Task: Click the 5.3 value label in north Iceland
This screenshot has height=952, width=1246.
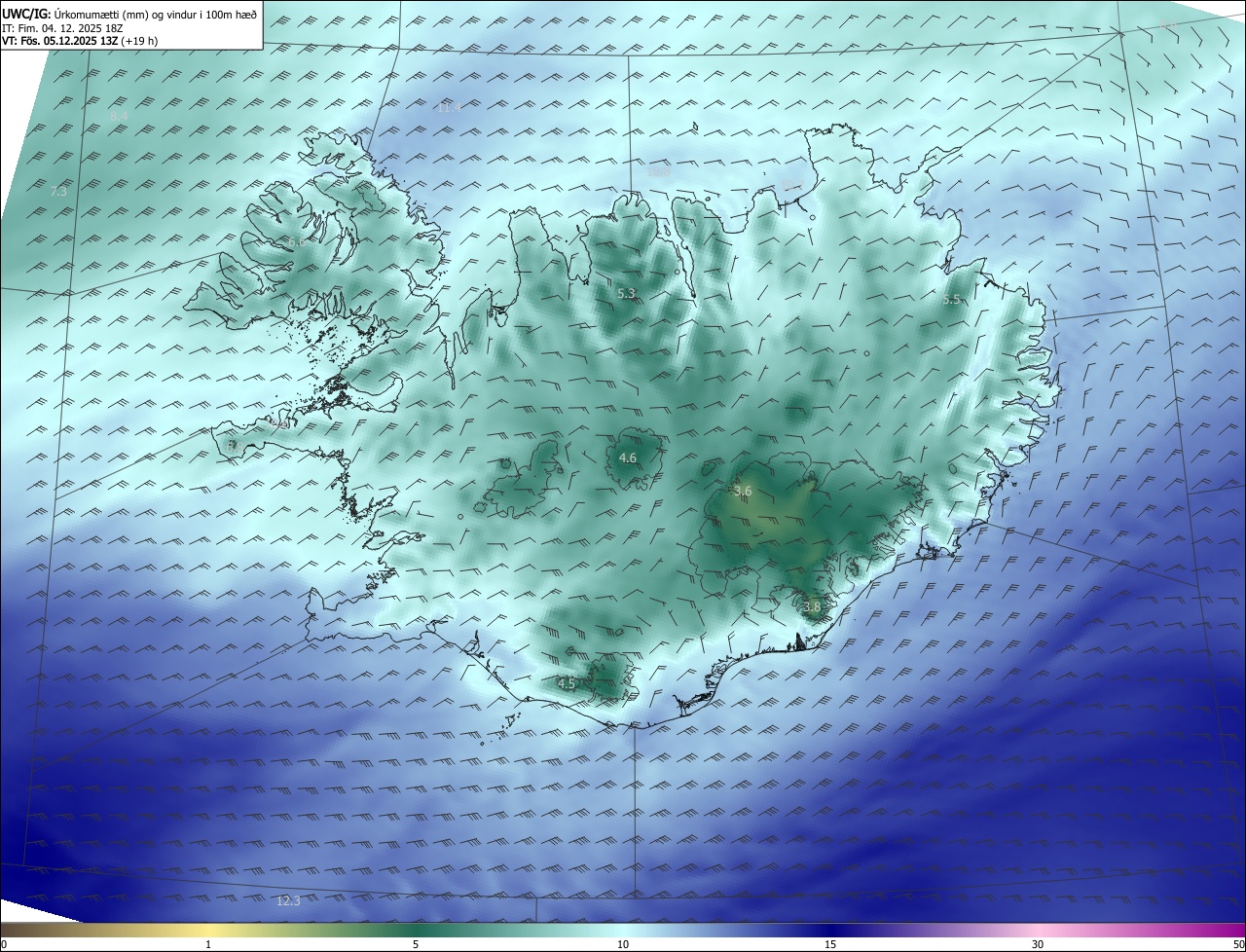Action: [x=626, y=293]
